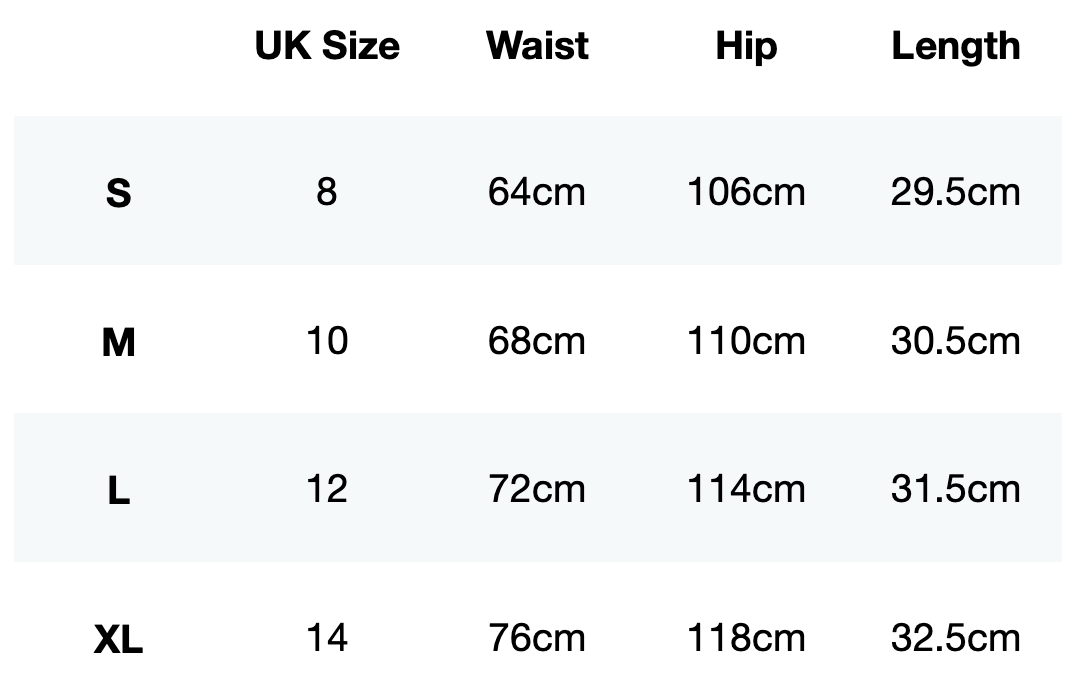Click the 106cm hip value

pos(746,191)
